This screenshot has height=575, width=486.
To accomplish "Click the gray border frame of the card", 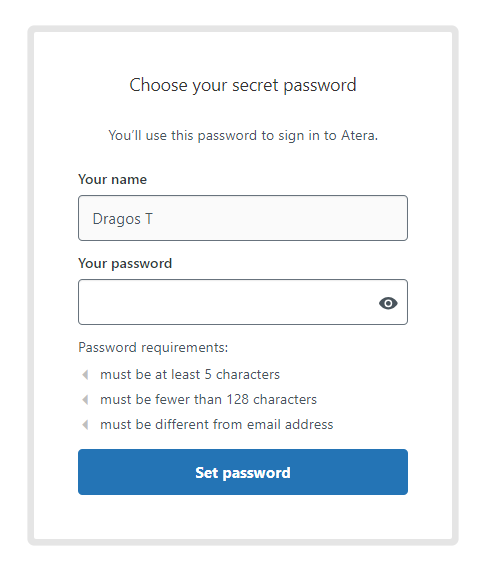I will pyautogui.click(x=31, y=285).
